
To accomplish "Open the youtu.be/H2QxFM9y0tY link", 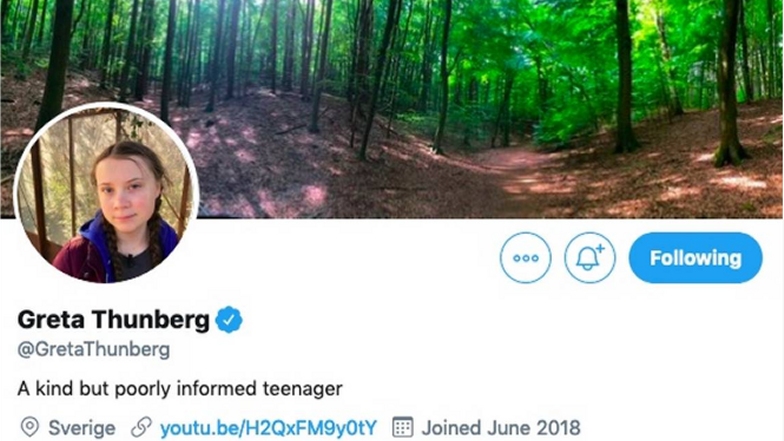I will click(x=268, y=428).
